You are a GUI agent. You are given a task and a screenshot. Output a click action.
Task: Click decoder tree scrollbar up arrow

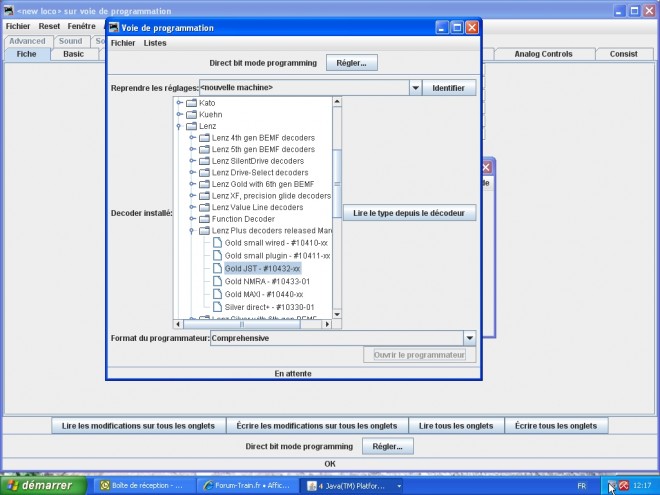click(x=337, y=101)
